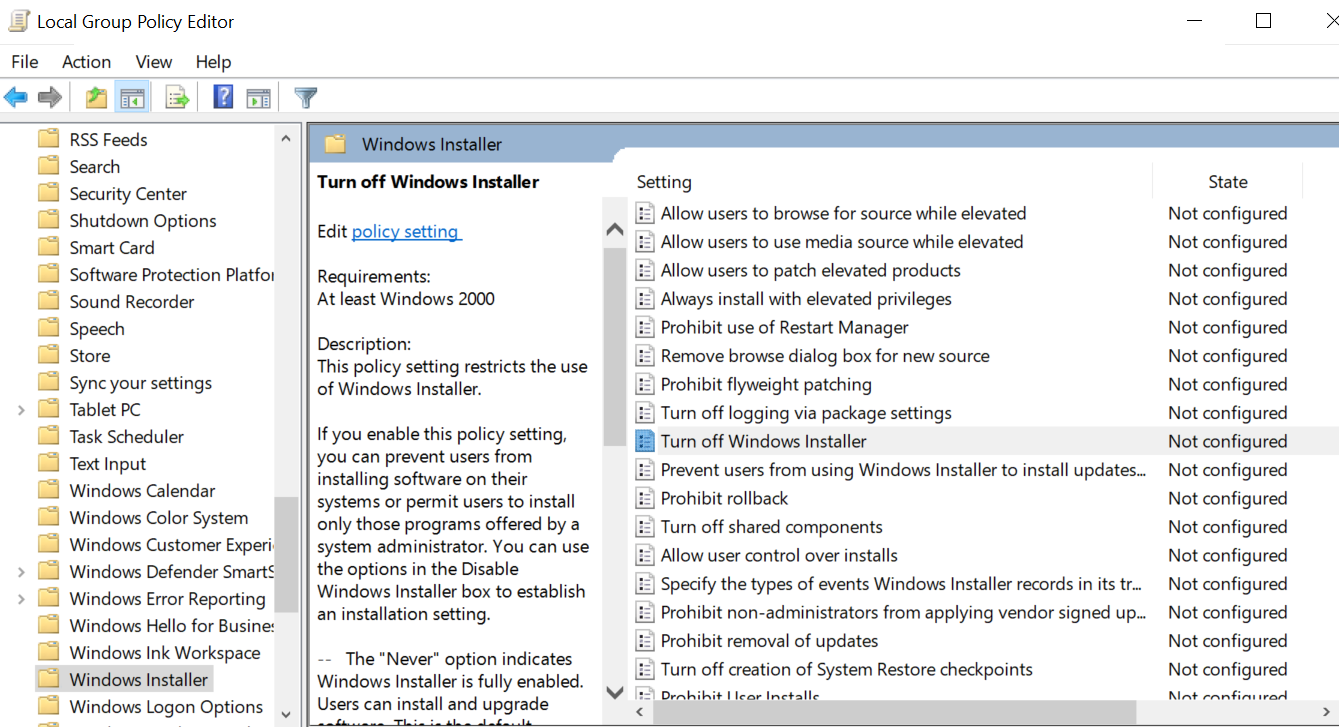This screenshot has width=1339, height=727.
Task: Select the Sync your settings folder
Action: (x=141, y=383)
